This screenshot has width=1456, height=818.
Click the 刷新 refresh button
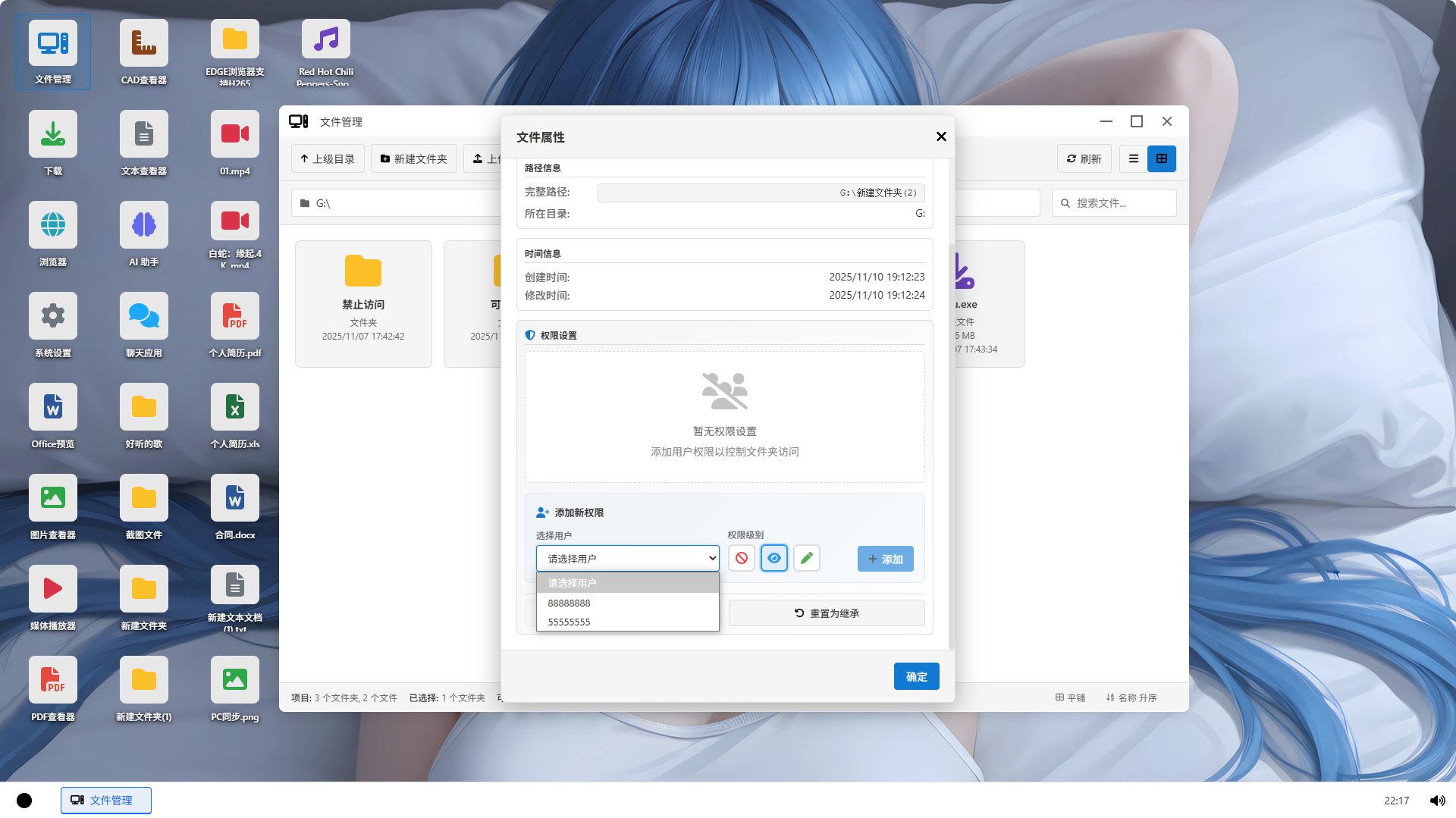1084,159
